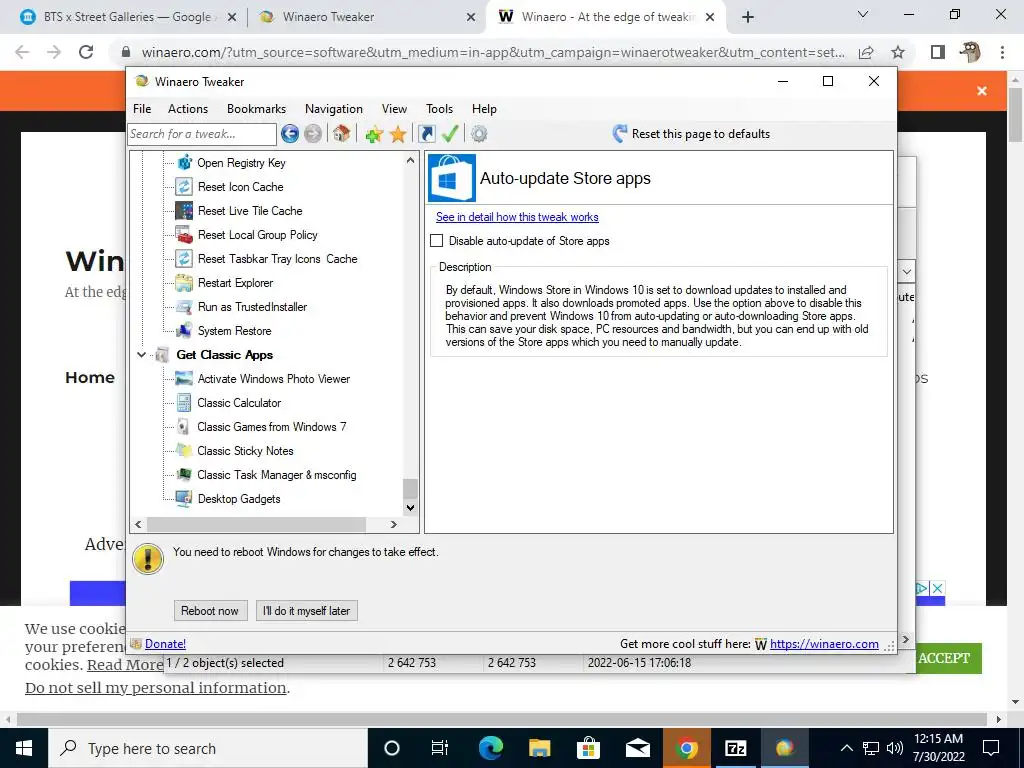The width and height of the screenshot is (1024, 768).
Task: Click the tree horizontal scrollbar right arrow
Action: (x=393, y=524)
